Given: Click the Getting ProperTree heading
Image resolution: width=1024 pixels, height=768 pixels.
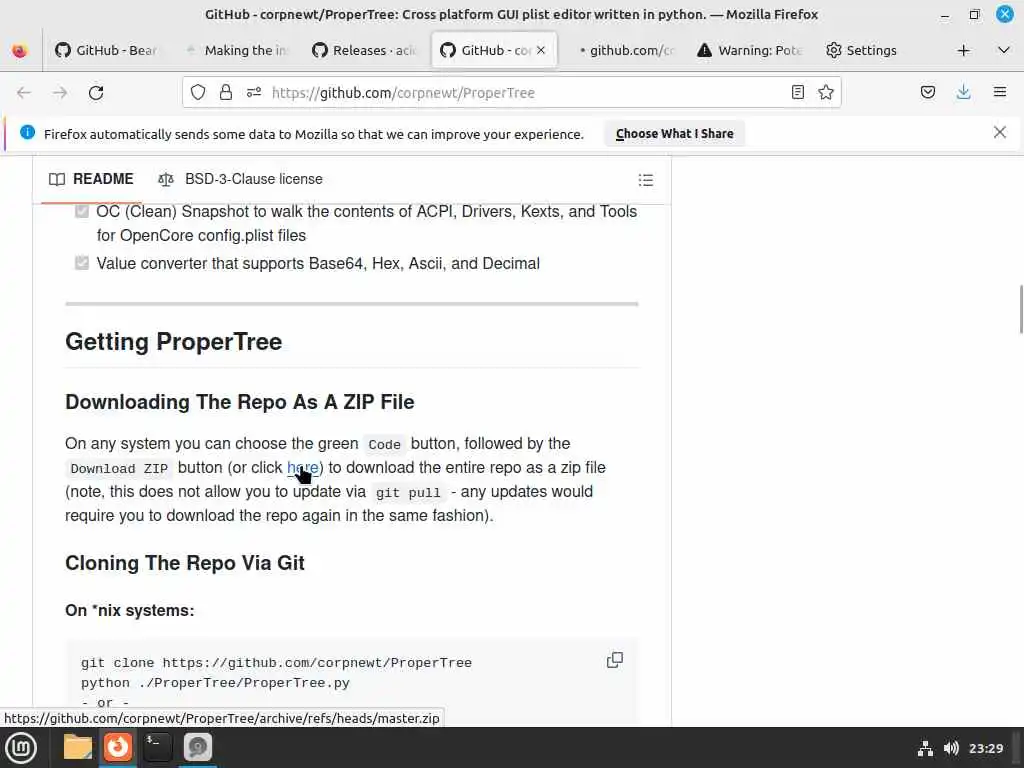Looking at the screenshot, I should pos(174,342).
